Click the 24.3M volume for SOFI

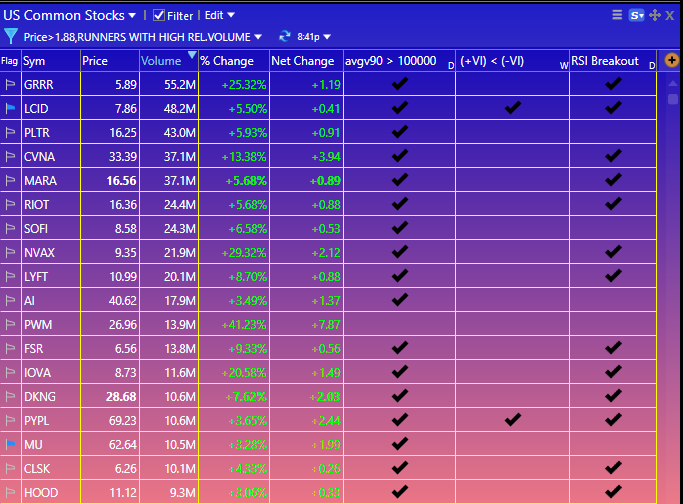(x=180, y=228)
